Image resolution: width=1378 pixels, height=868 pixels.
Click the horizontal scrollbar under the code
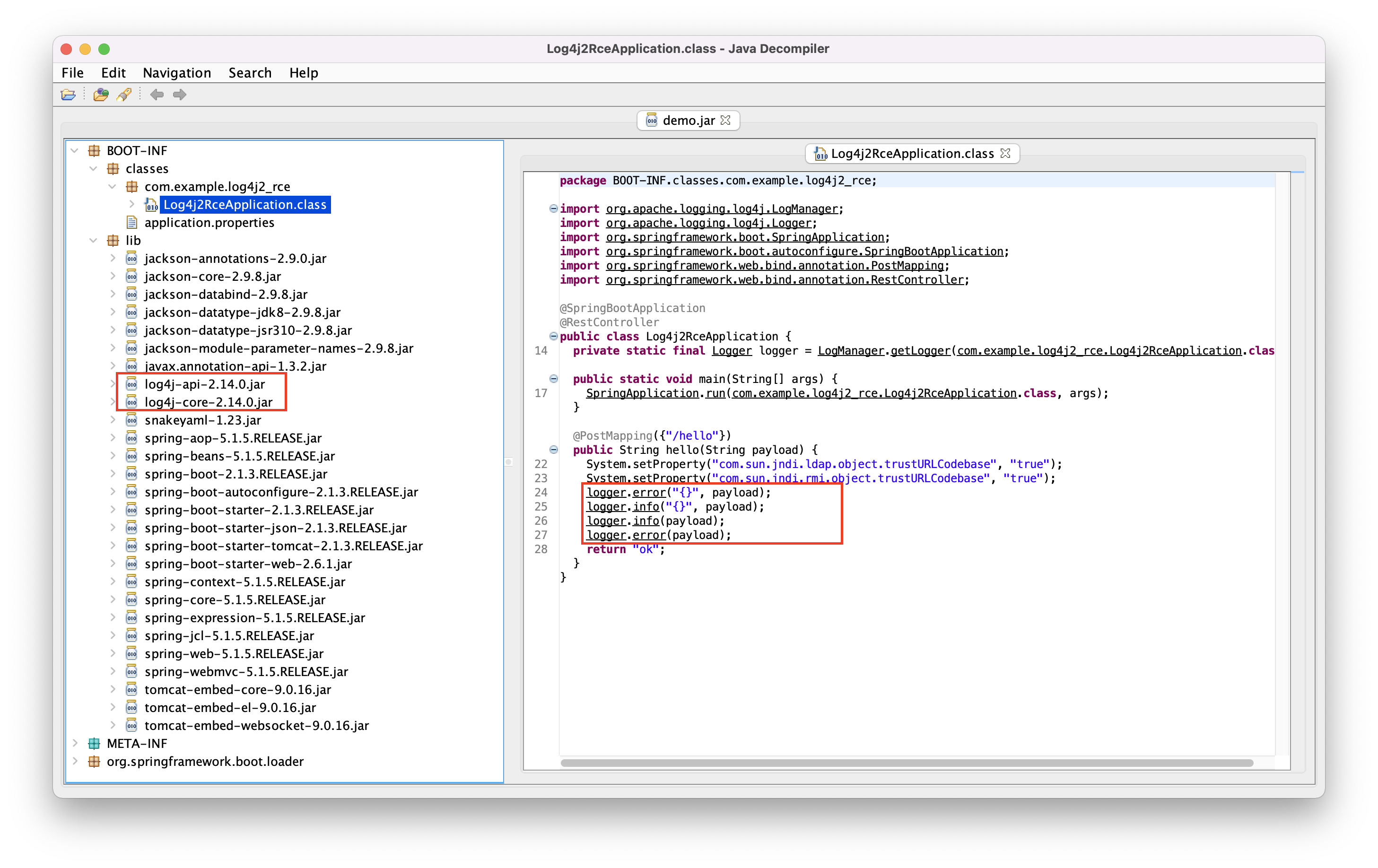(x=907, y=763)
